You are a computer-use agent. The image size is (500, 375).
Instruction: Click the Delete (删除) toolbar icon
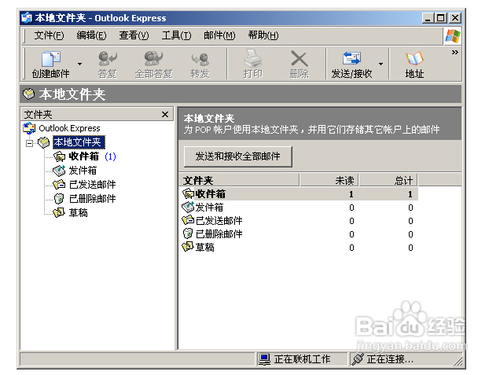(299, 59)
